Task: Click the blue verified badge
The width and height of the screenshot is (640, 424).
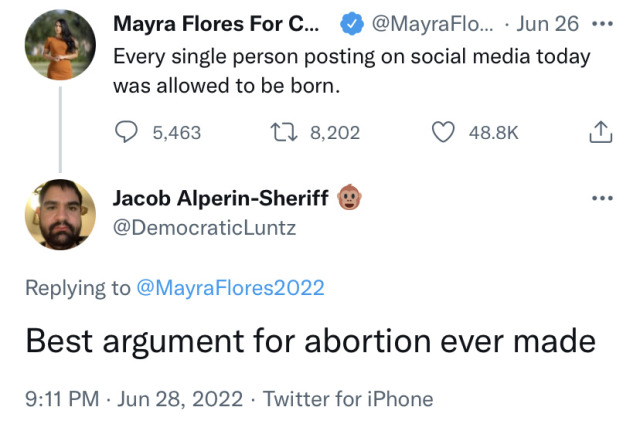Action: (353, 23)
